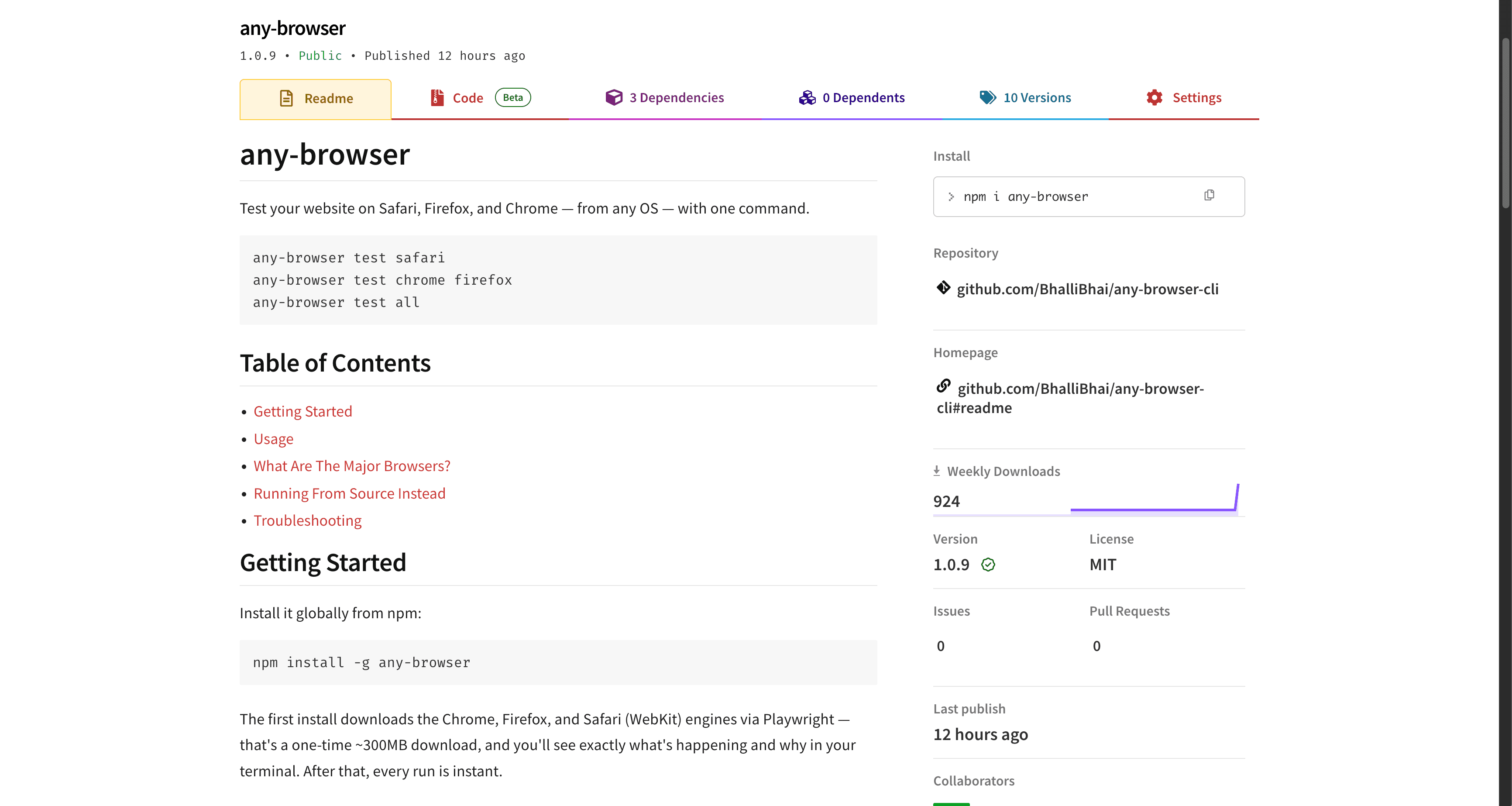The image size is (1512, 806).
Task: Click the 924 weekly downloads number
Action: [x=946, y=501]
